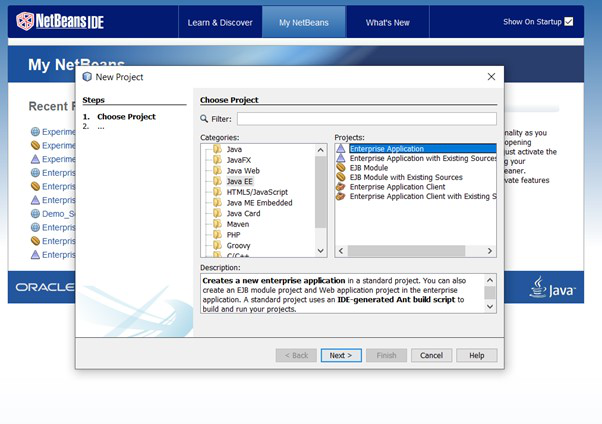Click the Finish button
The width and height of the screenshot is (602, 424).
386,355
